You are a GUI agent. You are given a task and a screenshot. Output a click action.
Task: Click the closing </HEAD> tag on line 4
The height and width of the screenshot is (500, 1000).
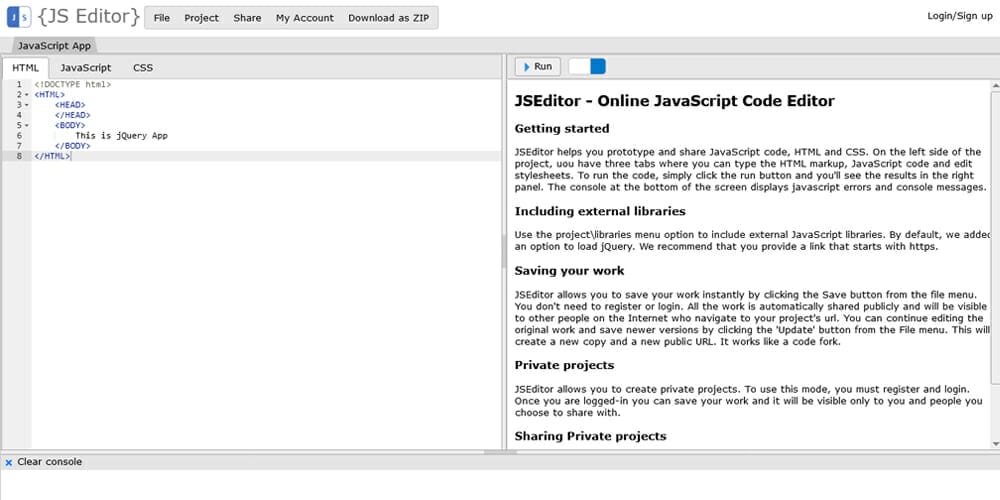coord(73,115)
